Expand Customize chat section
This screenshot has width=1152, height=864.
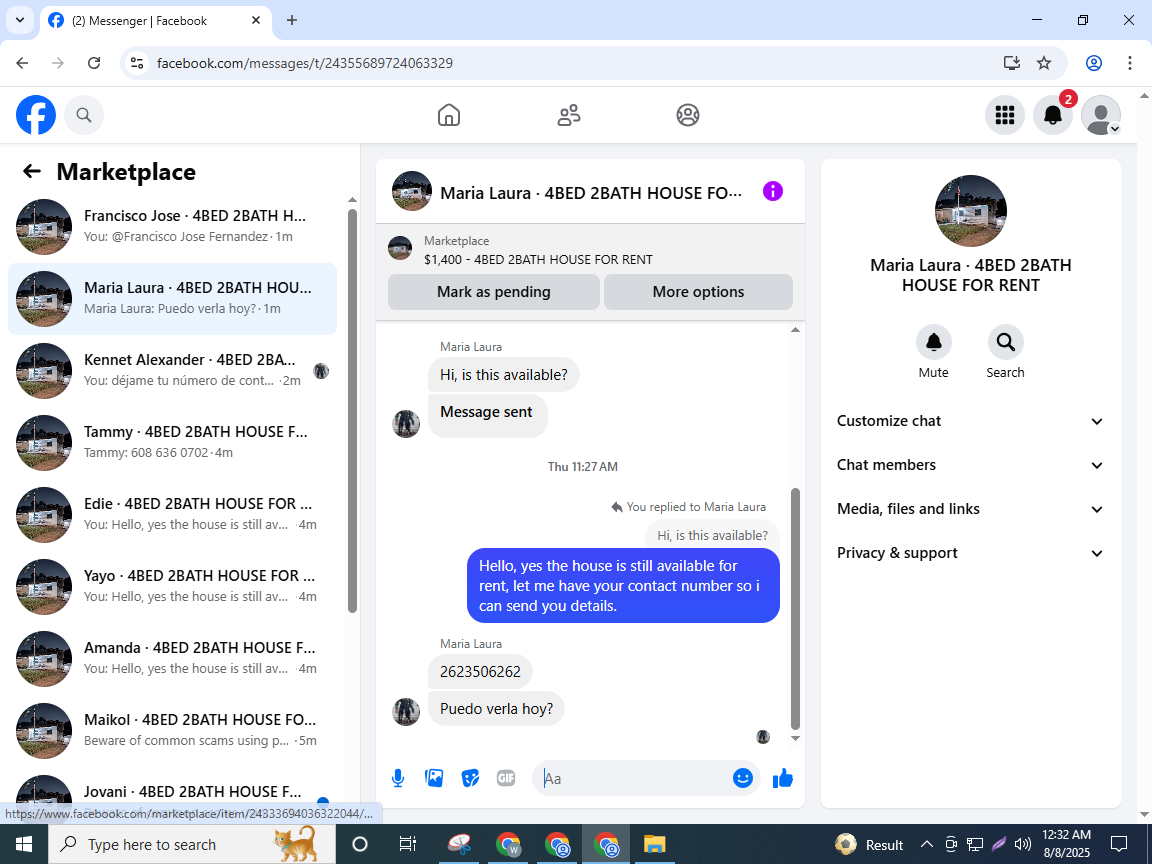[970, 421]
